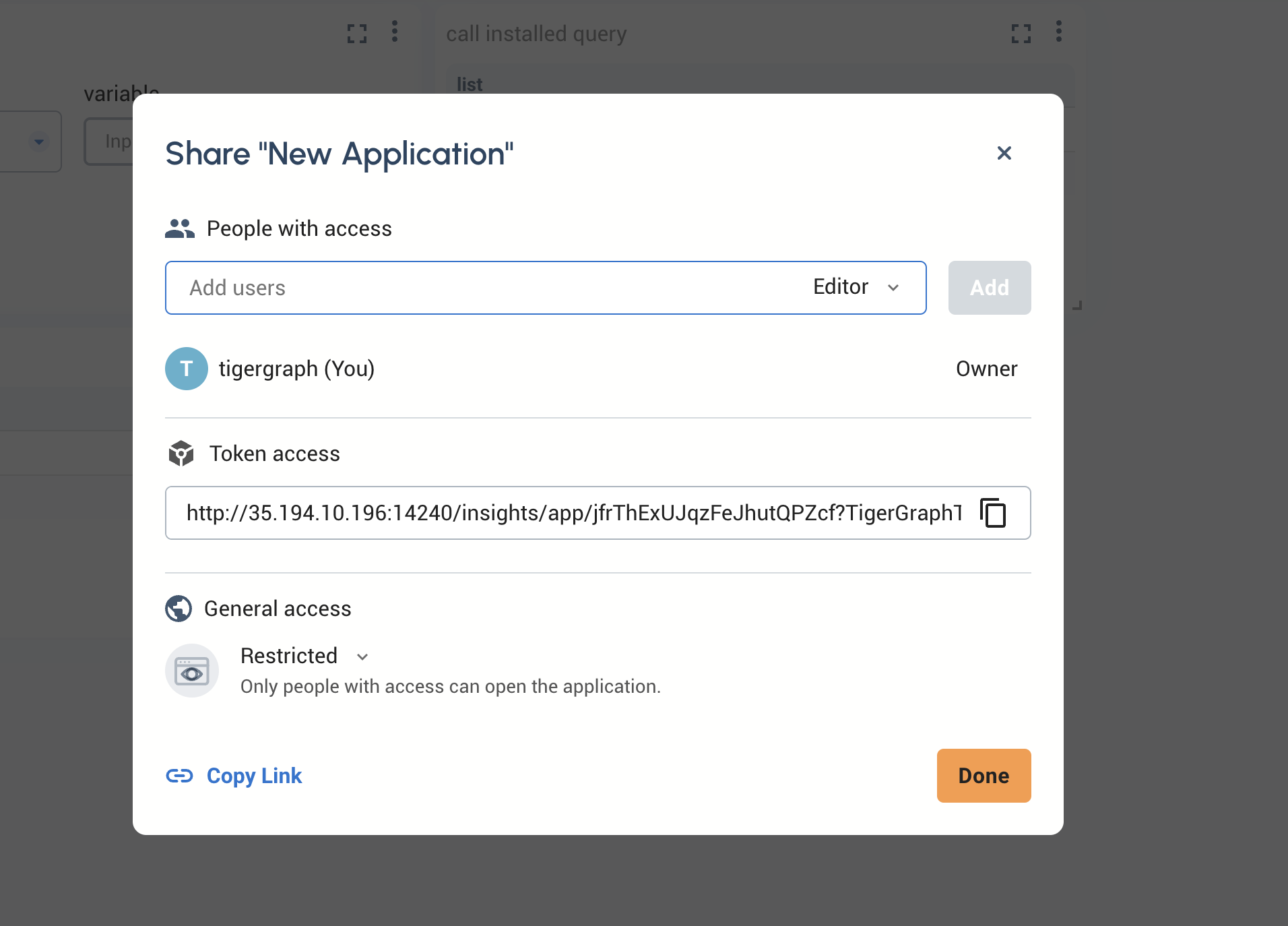Viewport: 1288px width, 926px height.
Task: Click the Token access cube icon
Action: pyautogui.click(x=181, y=454)
